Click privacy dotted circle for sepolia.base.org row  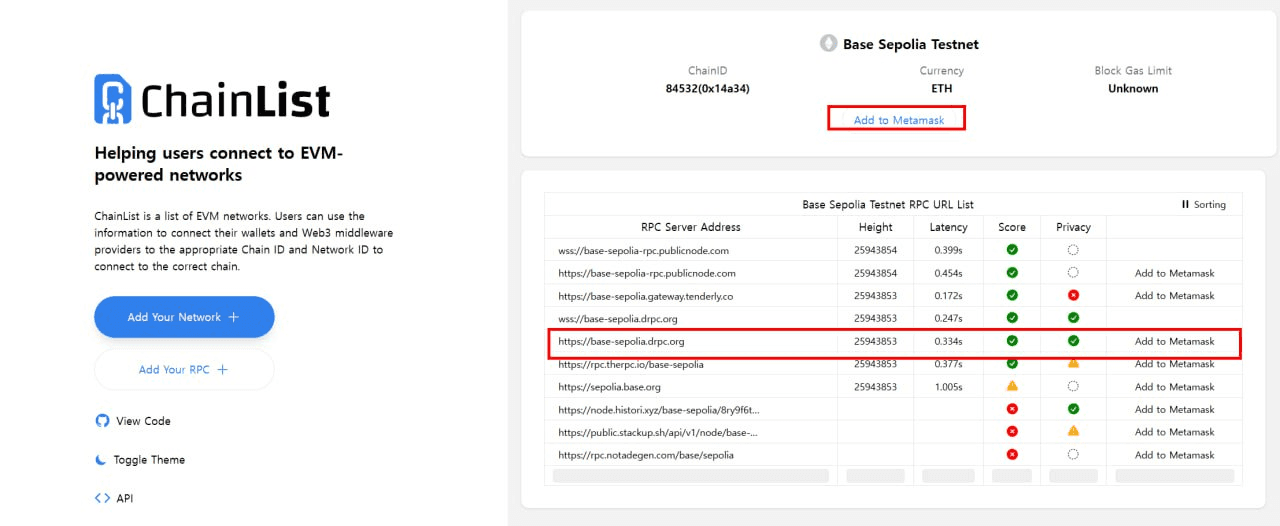[1073, 386]
